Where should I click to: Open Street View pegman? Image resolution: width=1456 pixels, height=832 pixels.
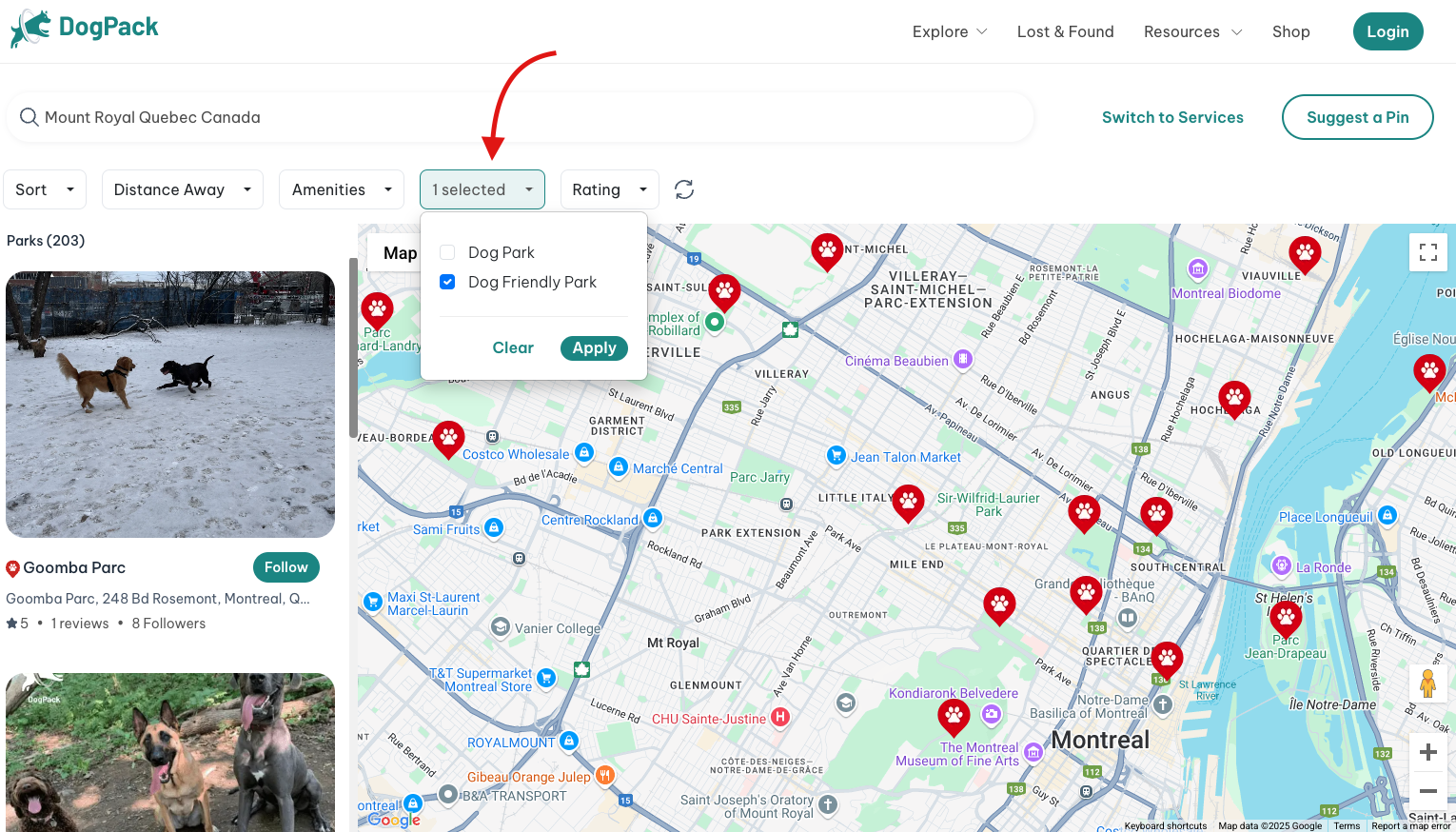[x=1427, y=683]
